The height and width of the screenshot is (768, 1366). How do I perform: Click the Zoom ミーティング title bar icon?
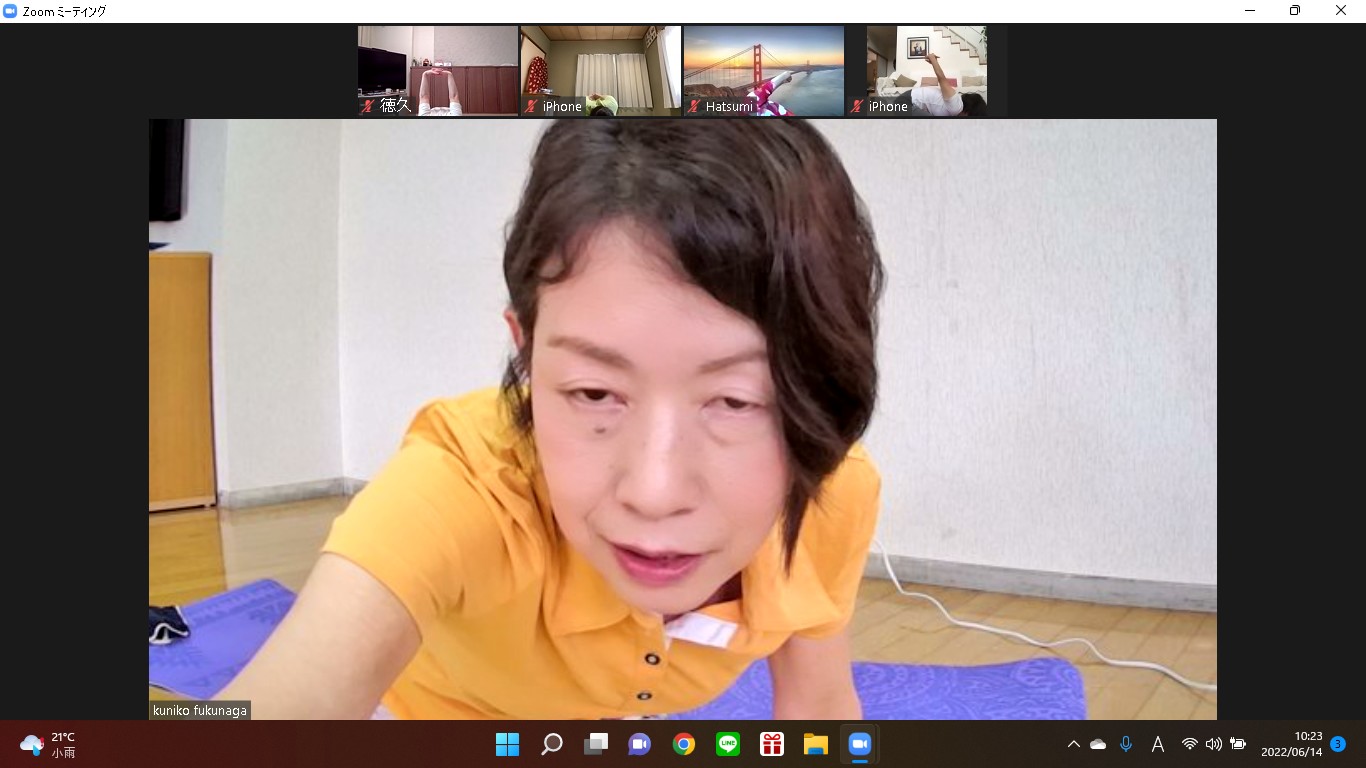coord(10,11)
